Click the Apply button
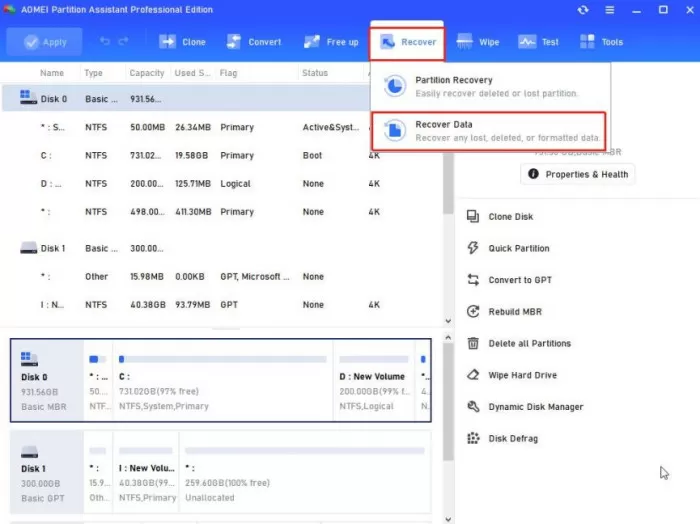Image resolution: width=700 pixels, height=524 pixels. (44, 42)
